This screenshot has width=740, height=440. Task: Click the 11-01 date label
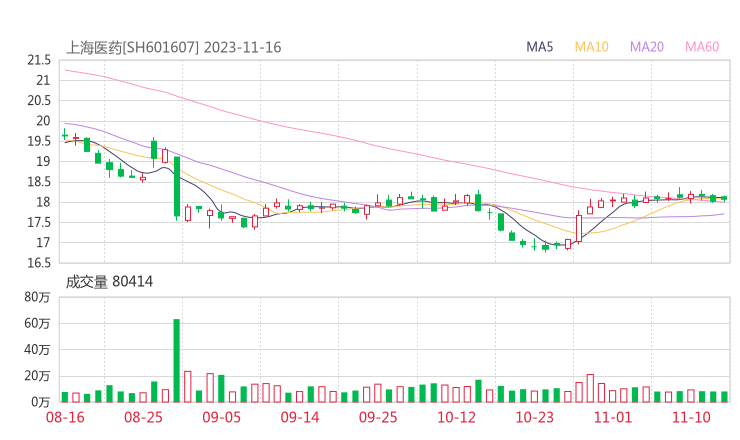(613, 417)
